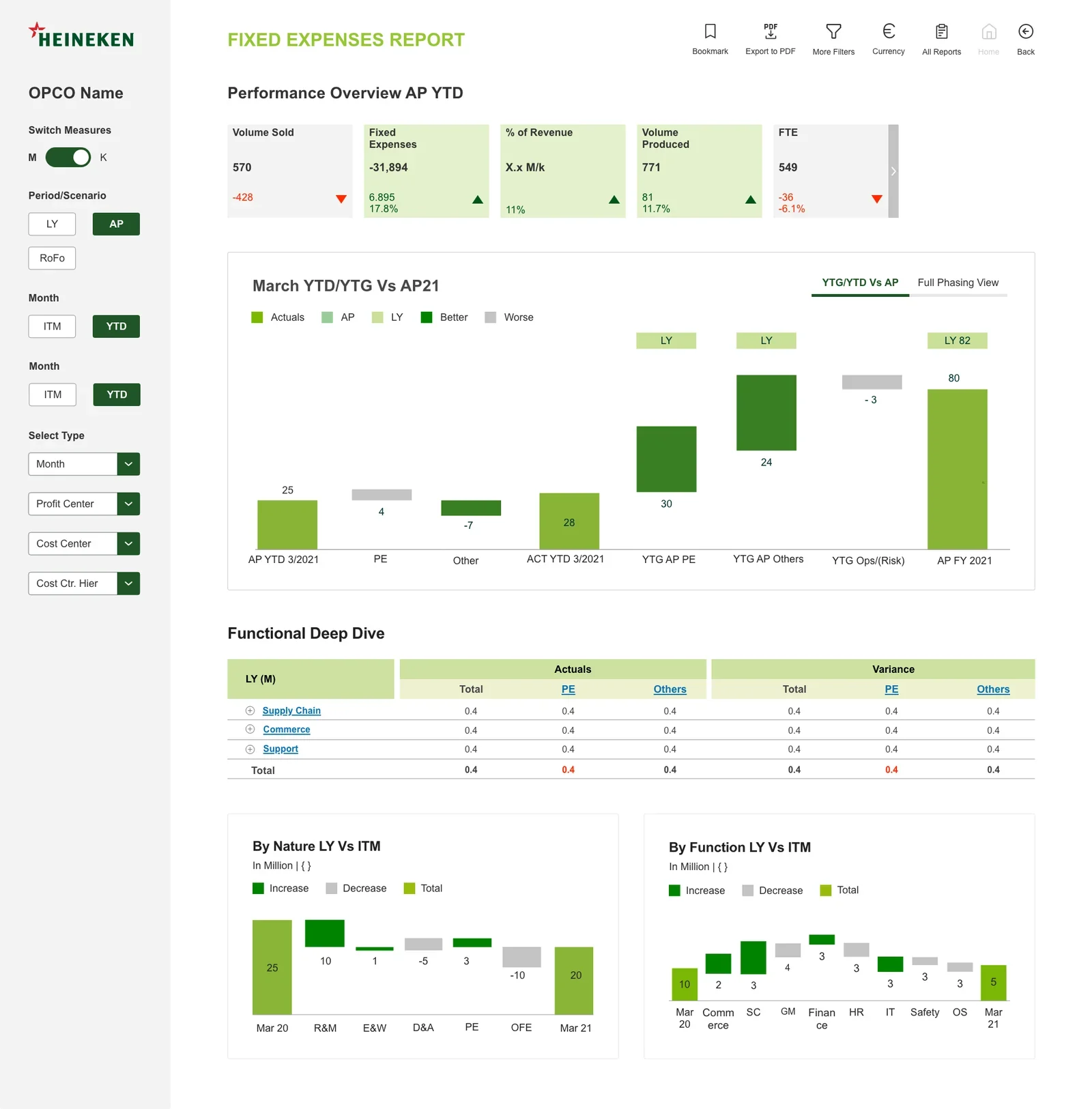Click the Back arrow icon

(x=1025, y=31)
